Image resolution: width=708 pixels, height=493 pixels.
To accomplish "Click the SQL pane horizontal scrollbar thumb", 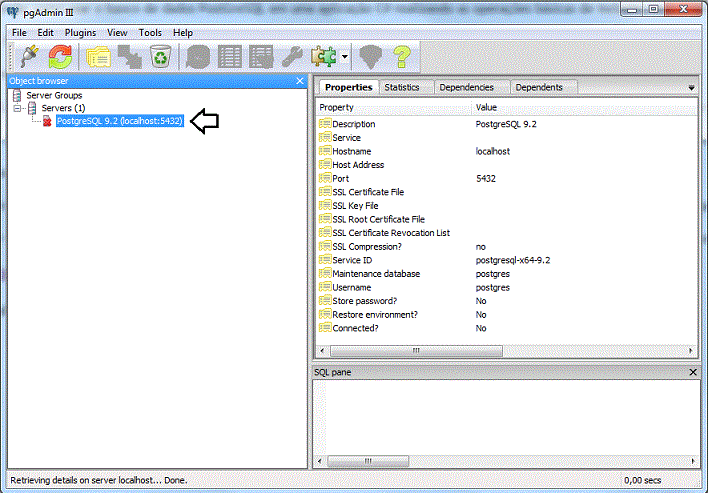I will click(x=368, y=461).
